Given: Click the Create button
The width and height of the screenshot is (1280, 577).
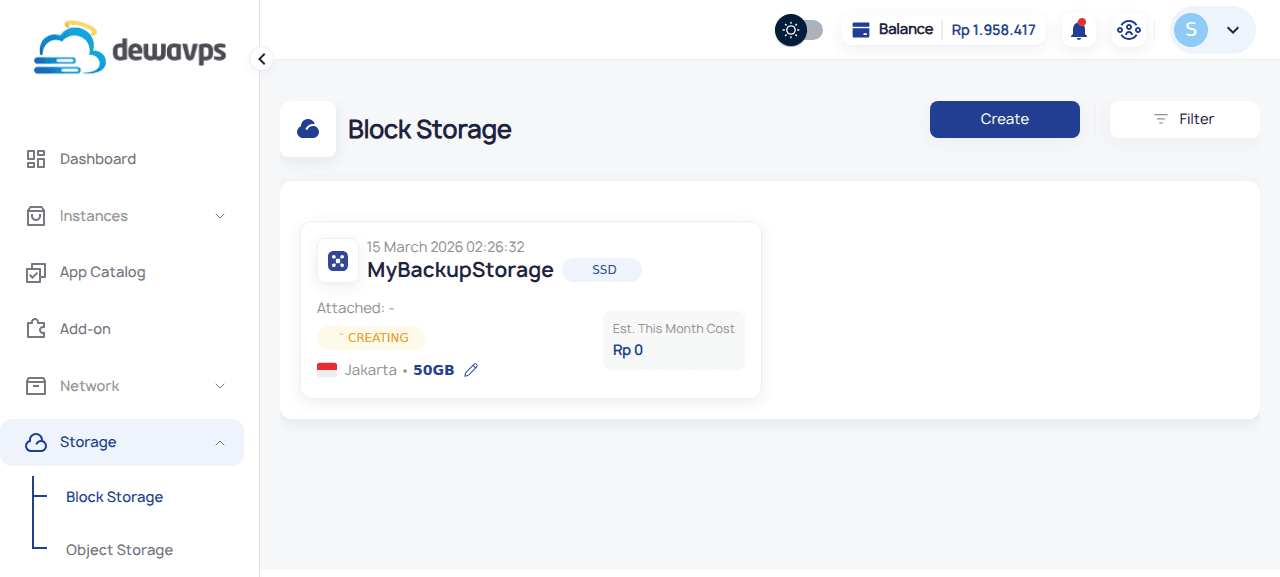Looking at the screenshot, I should coord(1004,119).
